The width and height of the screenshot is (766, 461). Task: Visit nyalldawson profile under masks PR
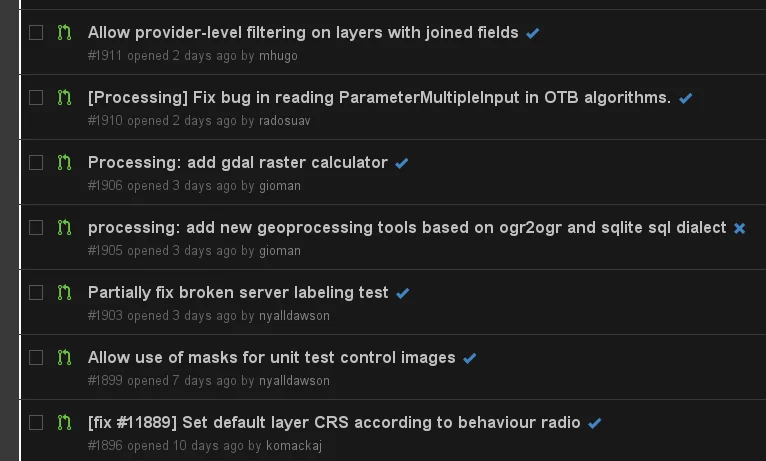coord(294,381)
